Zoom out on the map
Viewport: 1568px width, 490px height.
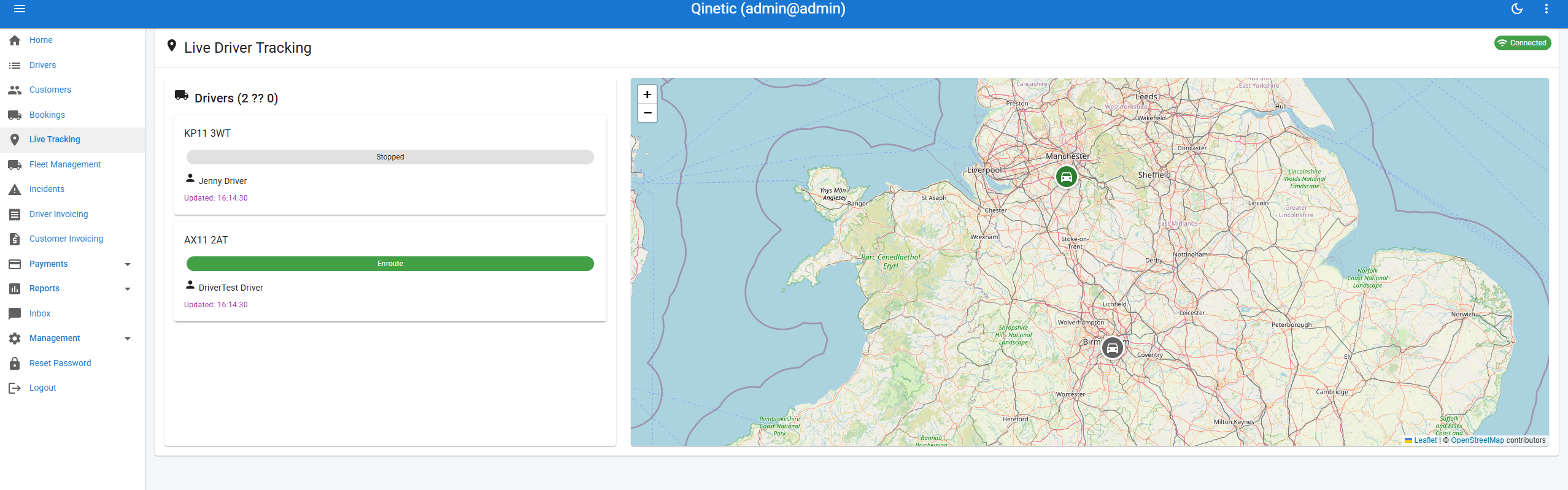point(647,113)
